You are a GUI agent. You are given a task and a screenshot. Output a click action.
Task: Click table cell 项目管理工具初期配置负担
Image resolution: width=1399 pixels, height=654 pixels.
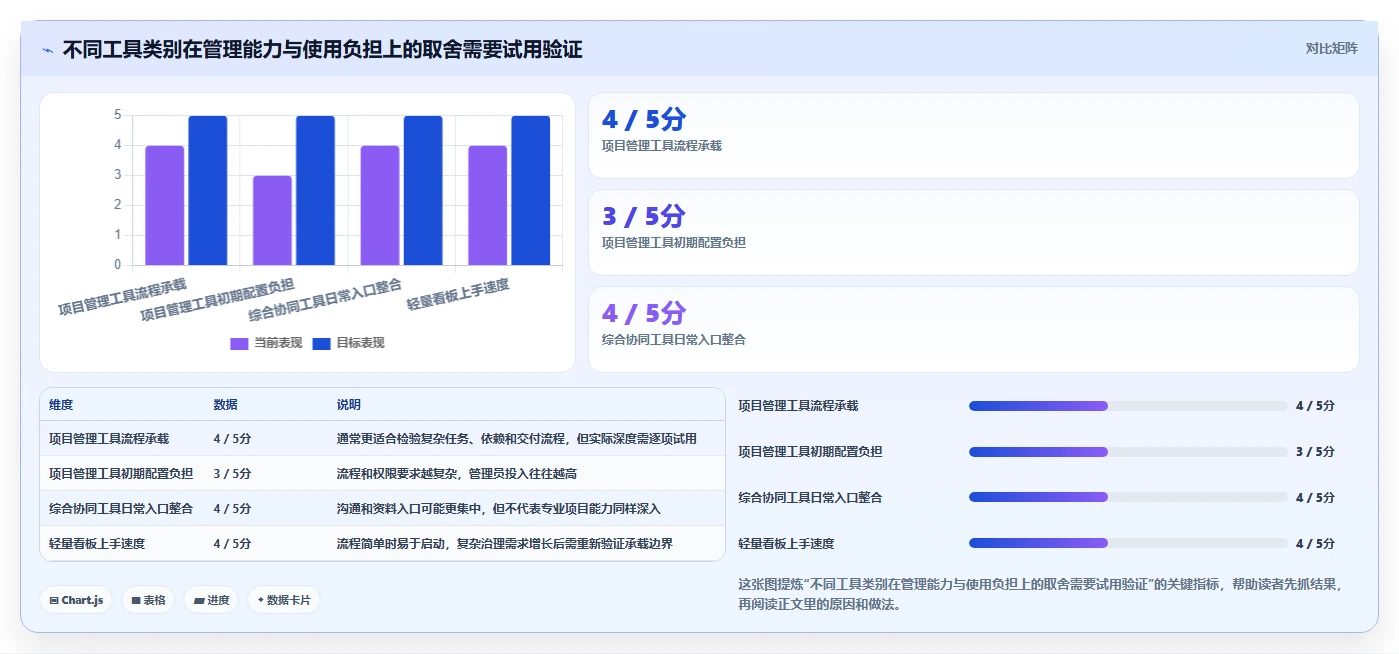pos(121,474)
